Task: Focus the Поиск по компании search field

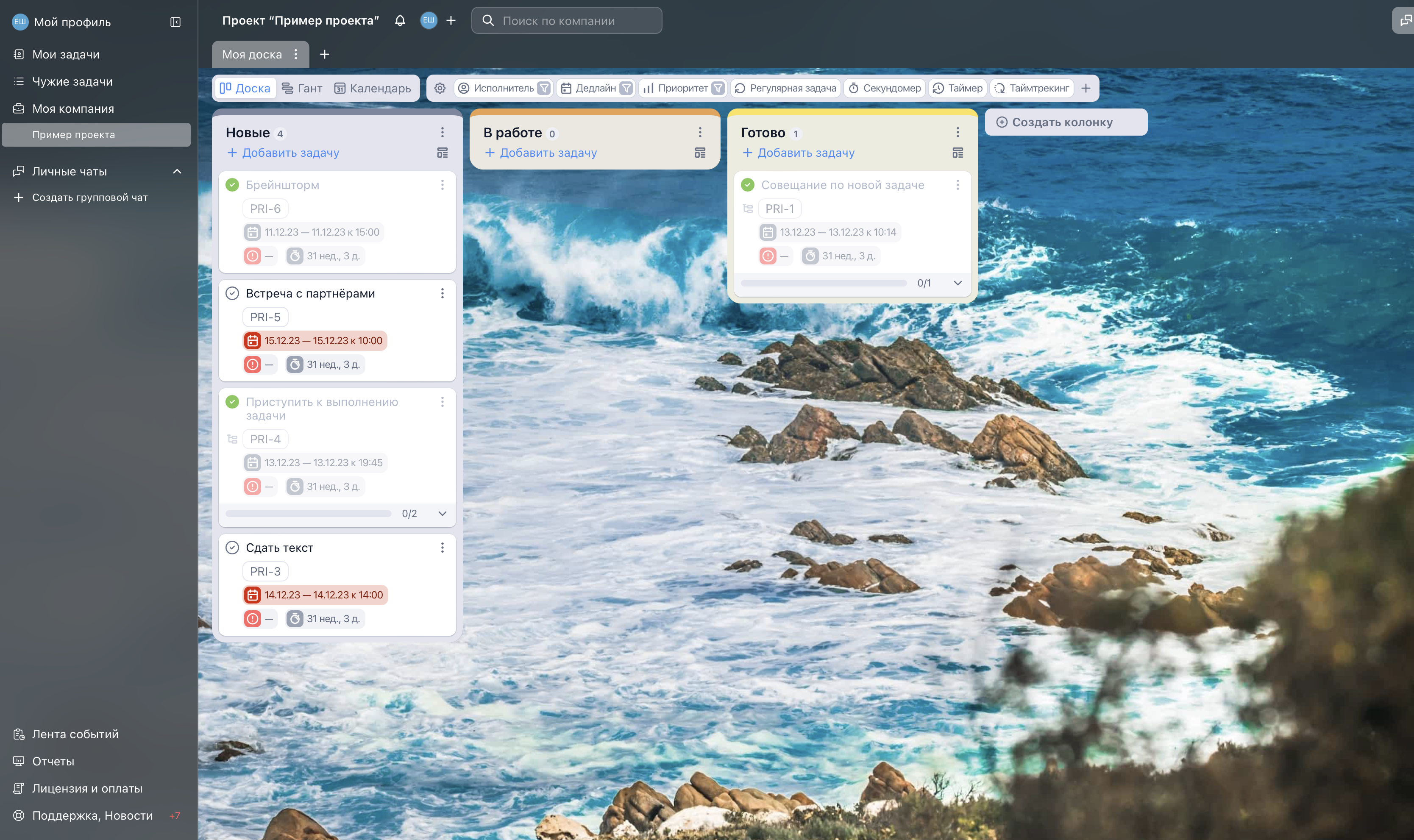Action: coord(567,21)
